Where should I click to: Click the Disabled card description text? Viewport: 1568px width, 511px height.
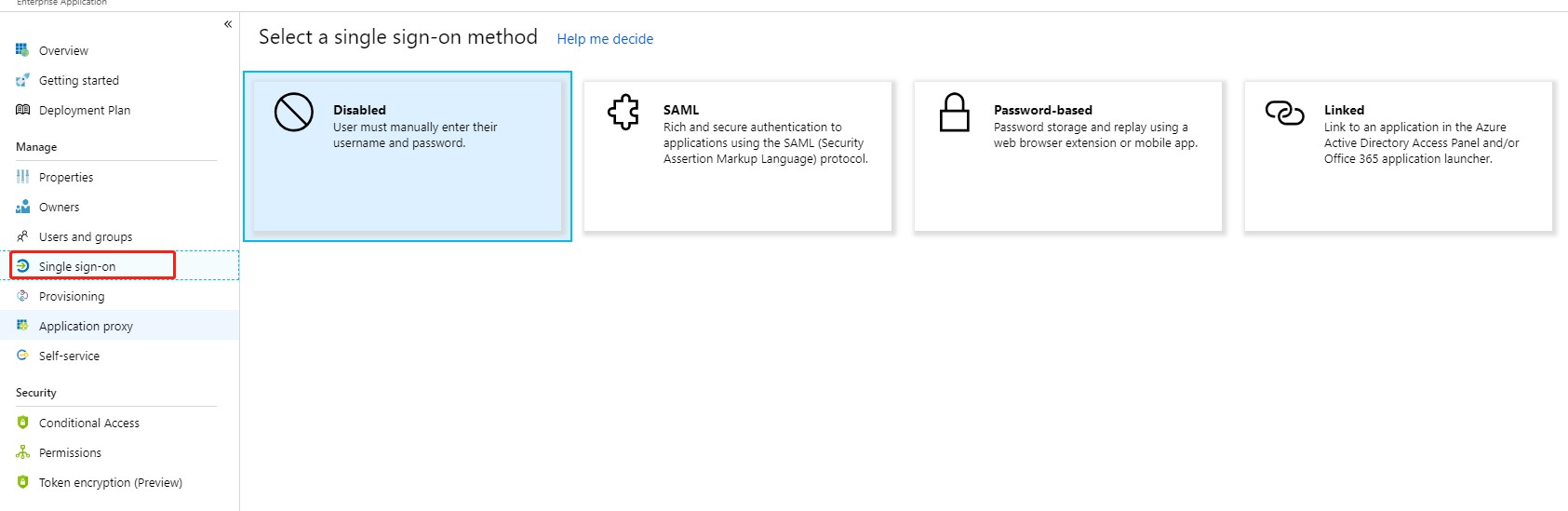pos(415,135)
